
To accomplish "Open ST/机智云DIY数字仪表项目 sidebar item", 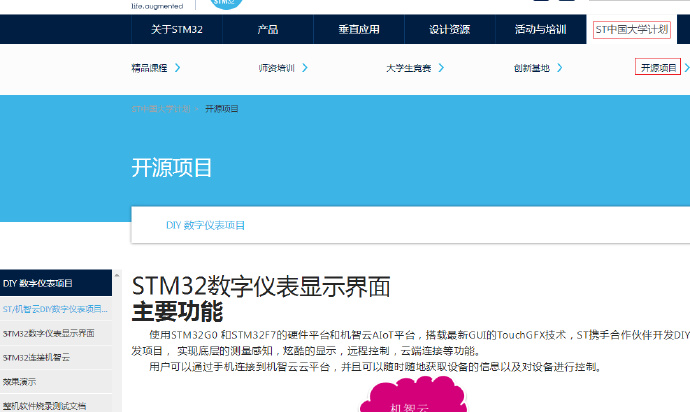I will point(56,309).
